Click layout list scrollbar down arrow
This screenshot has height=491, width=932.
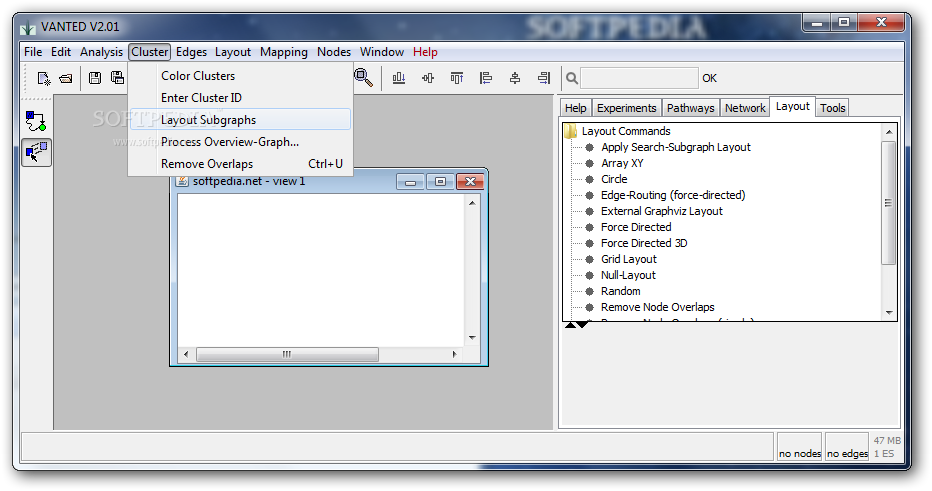[889, 313]
